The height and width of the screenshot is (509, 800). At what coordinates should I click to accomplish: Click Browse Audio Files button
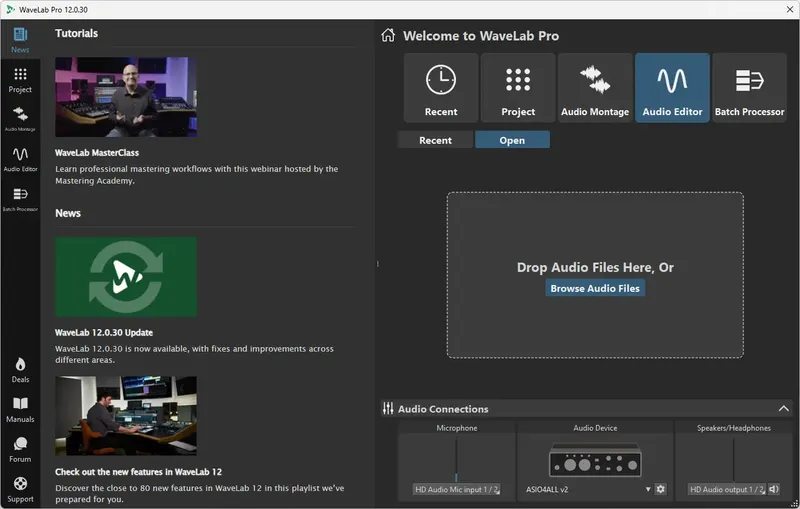point(595,288)
